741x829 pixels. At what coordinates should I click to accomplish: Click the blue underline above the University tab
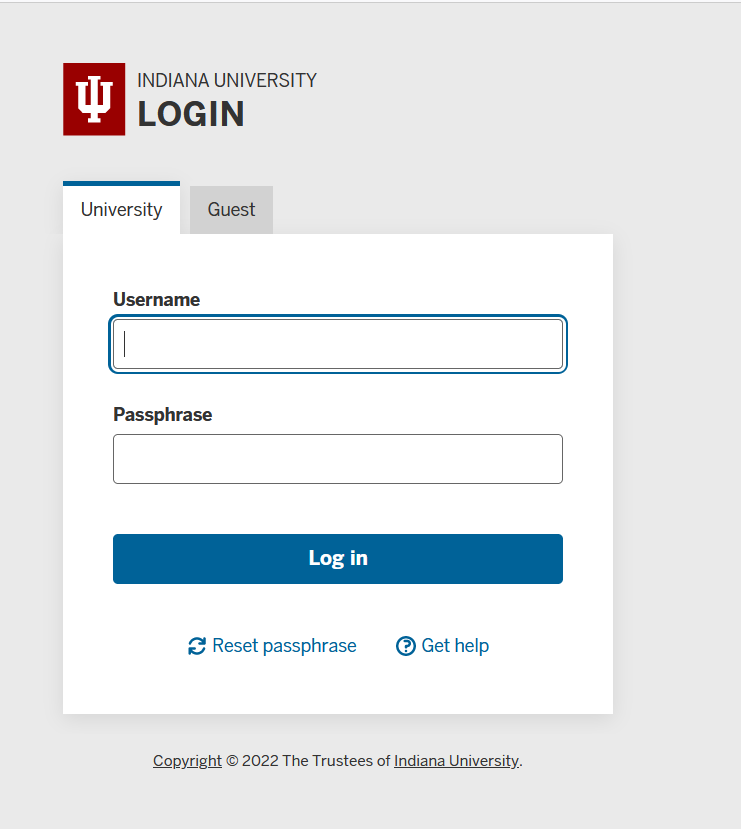tap(121, 184)
